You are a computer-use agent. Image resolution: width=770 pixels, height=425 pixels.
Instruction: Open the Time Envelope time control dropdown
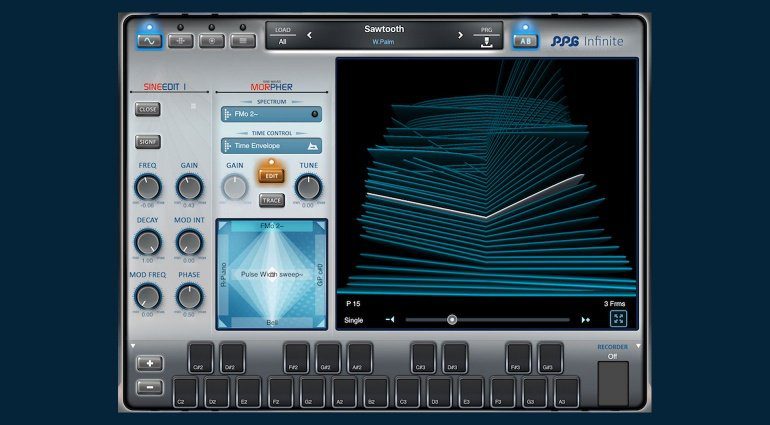(x=271, y=146)
